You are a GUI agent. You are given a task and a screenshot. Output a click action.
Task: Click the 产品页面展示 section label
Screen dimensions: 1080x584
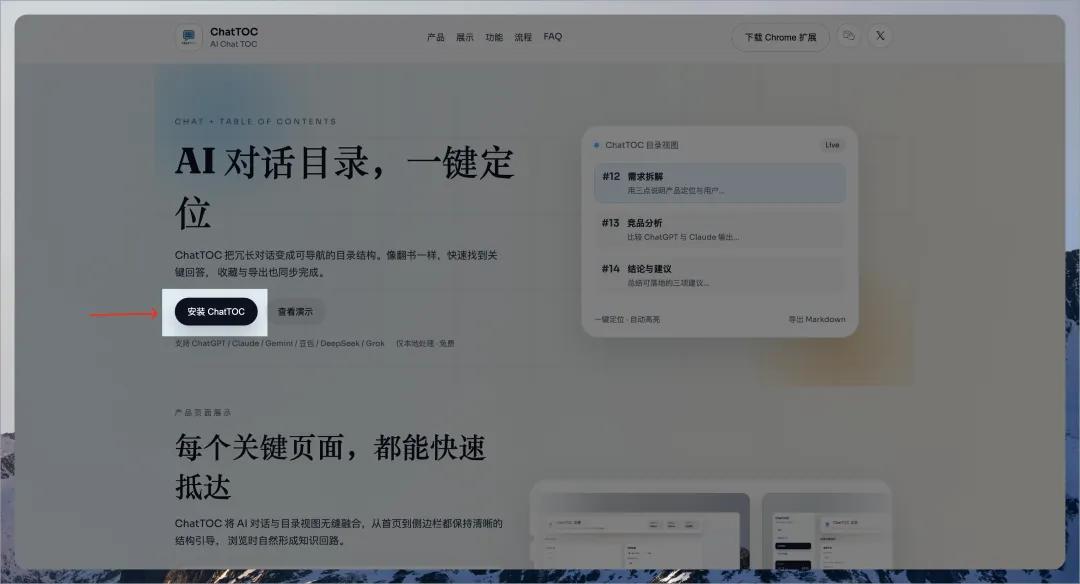(x=203, y=413)
